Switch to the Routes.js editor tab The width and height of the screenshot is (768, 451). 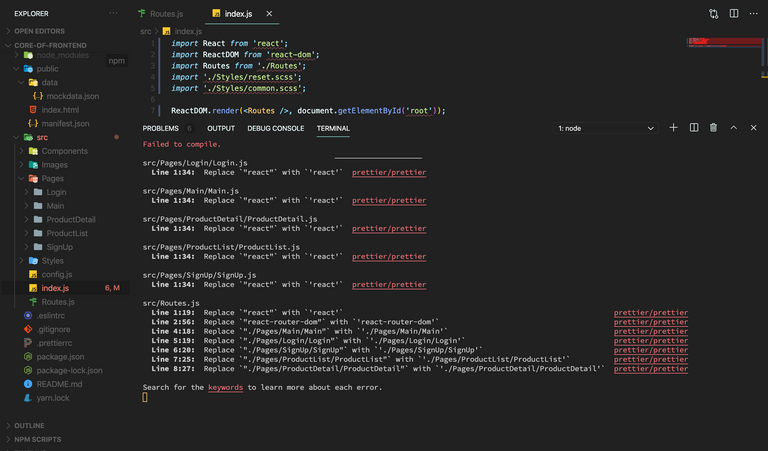pyautogui.click(x=161, y=14)
